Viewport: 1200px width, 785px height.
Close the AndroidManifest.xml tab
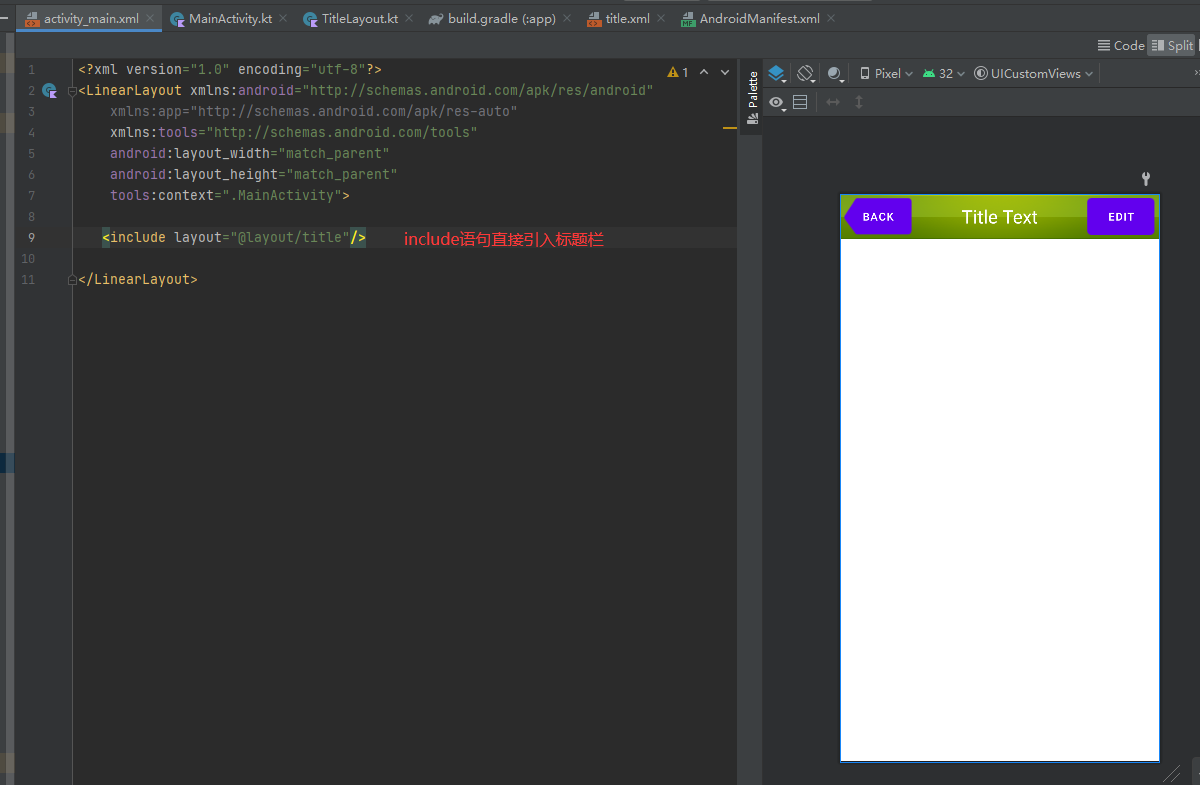(x=832, y=18)
